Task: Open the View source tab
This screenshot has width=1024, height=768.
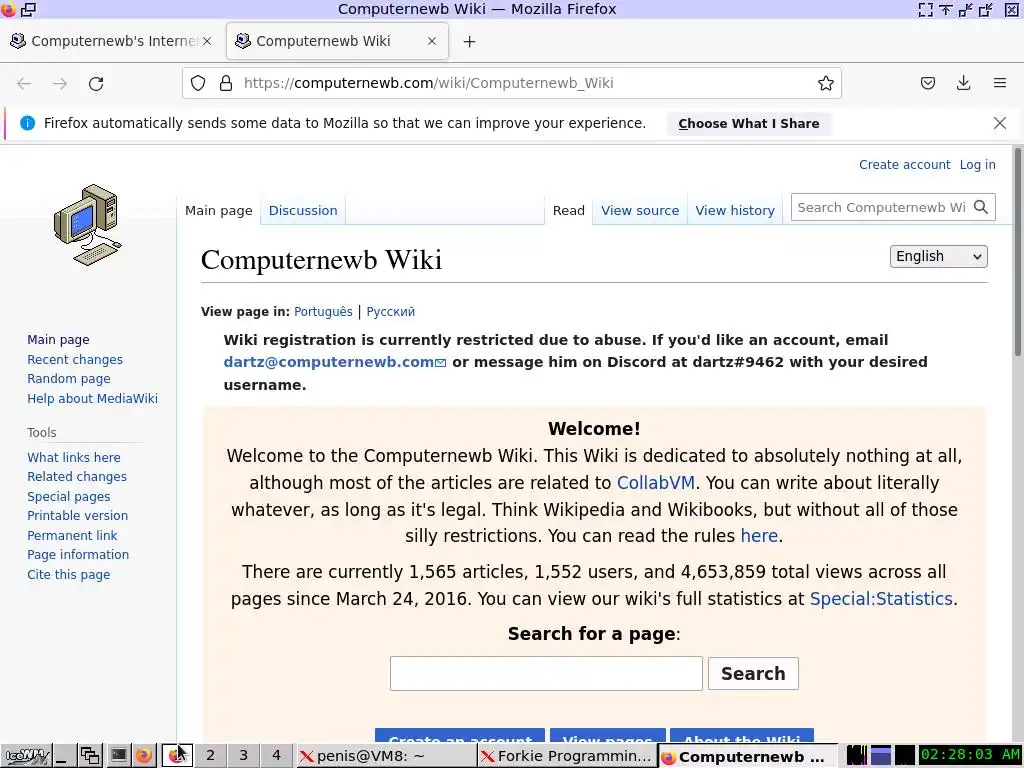Action: [x=640, y=210]
